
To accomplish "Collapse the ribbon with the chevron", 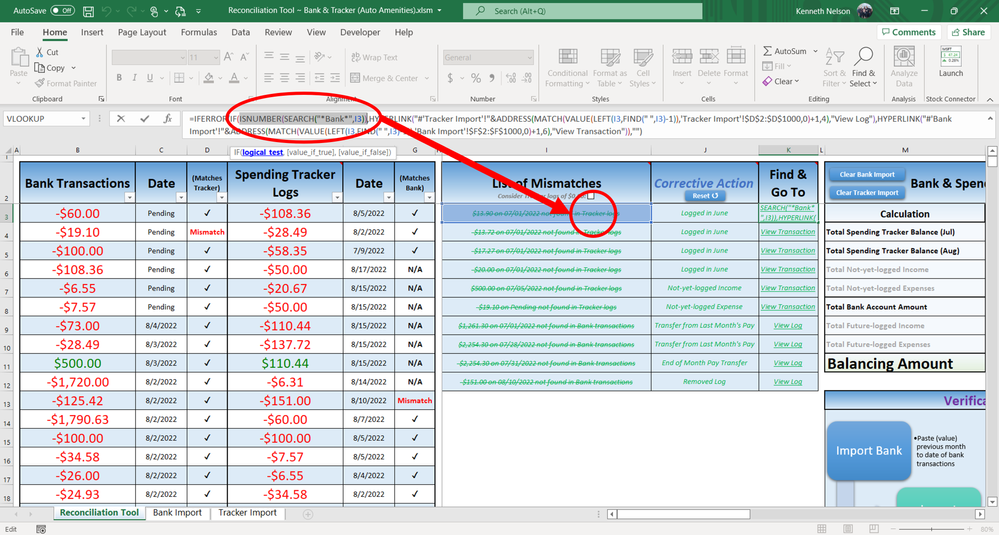I will point(990,99).
